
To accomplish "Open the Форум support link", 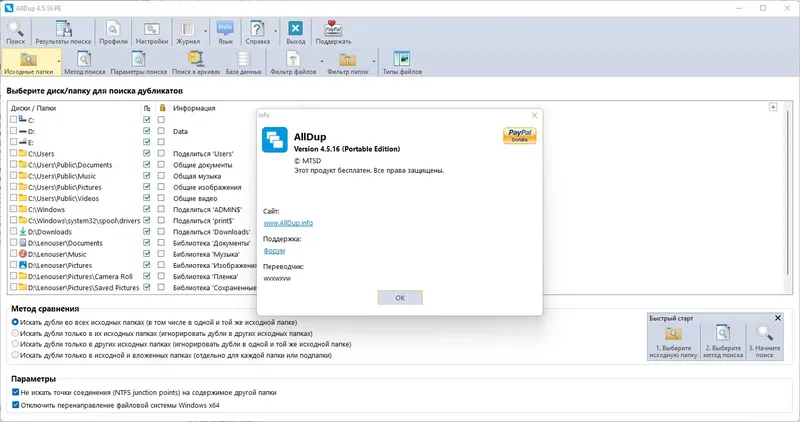I will click(274, 251).
